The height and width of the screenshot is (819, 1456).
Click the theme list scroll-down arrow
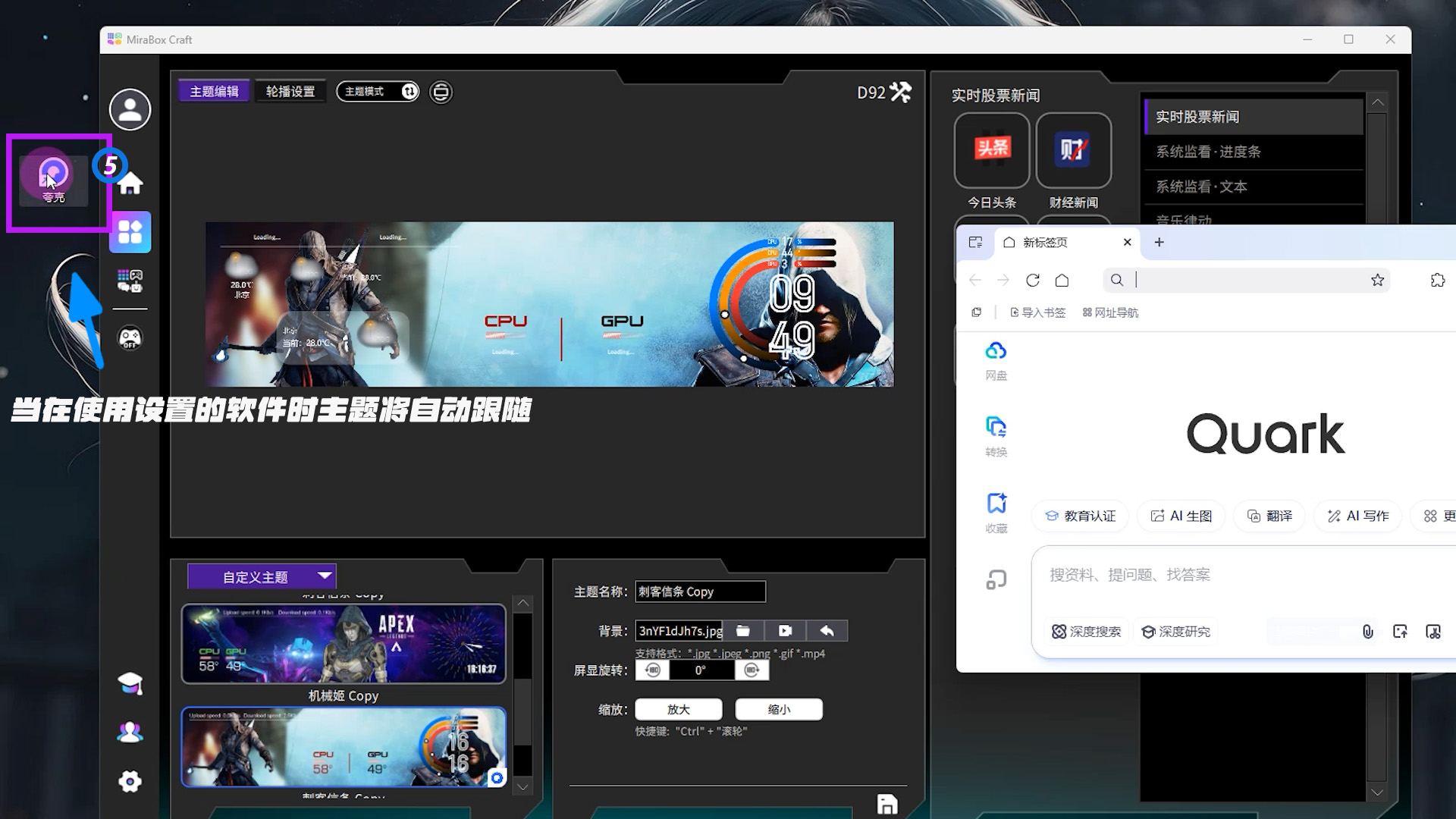click(x=522, y=787)
